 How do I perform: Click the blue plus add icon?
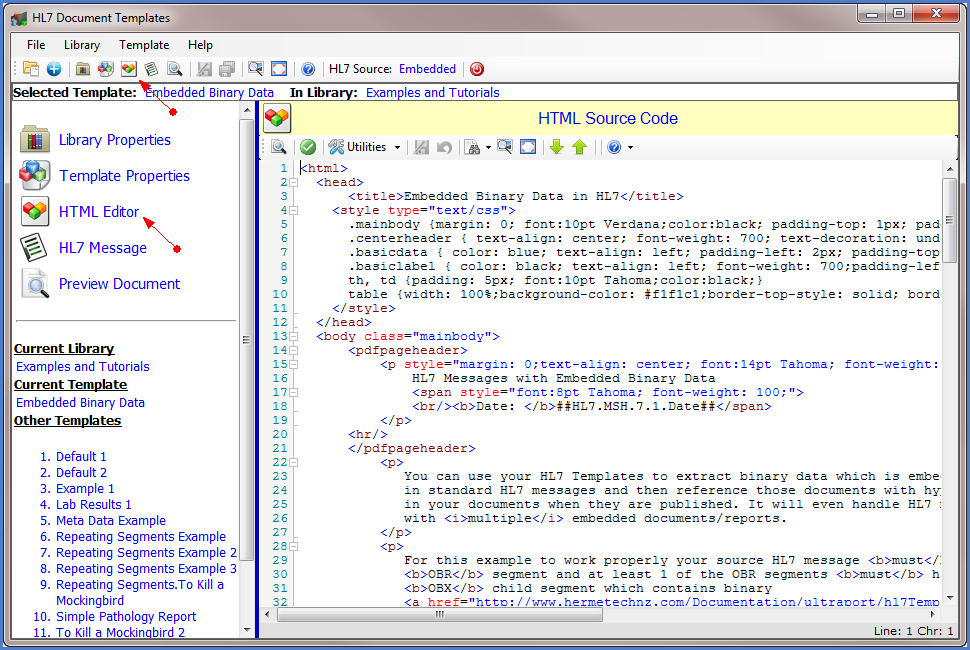pyautogui.click(x=54, y=69)
